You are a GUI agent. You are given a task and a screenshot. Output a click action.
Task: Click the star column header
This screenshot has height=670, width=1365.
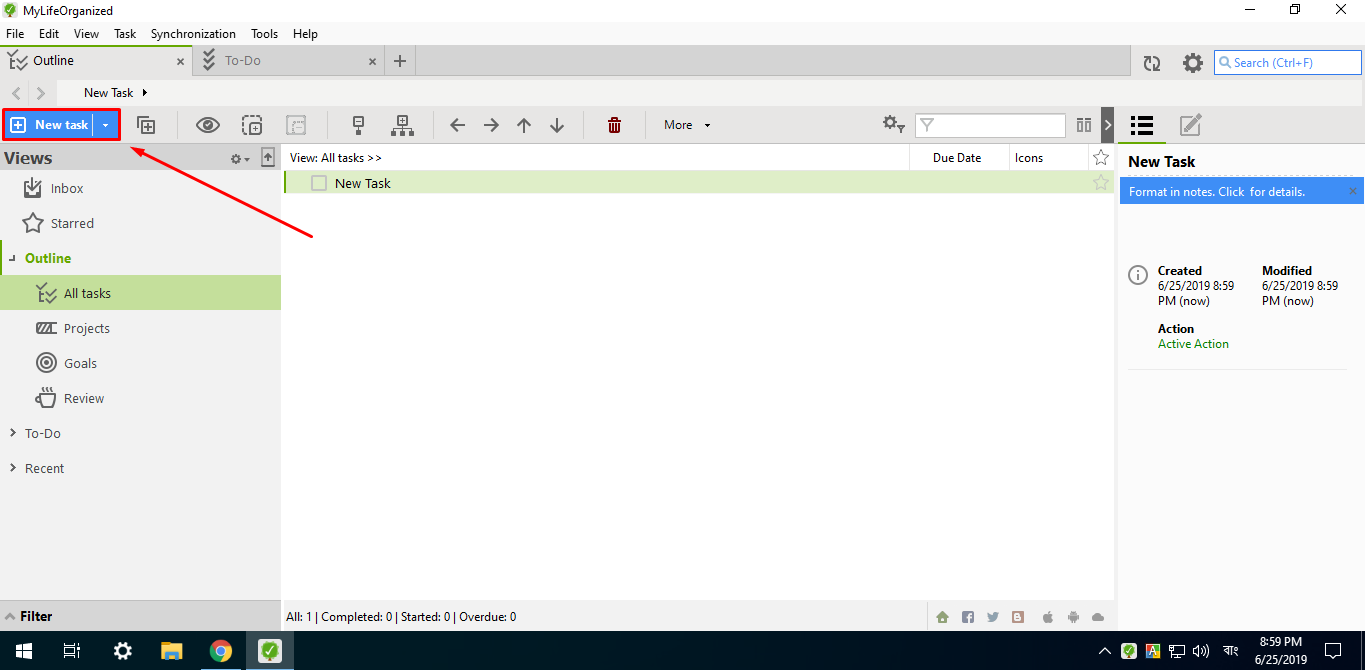pyautogui.click(x=1101, y=157)
